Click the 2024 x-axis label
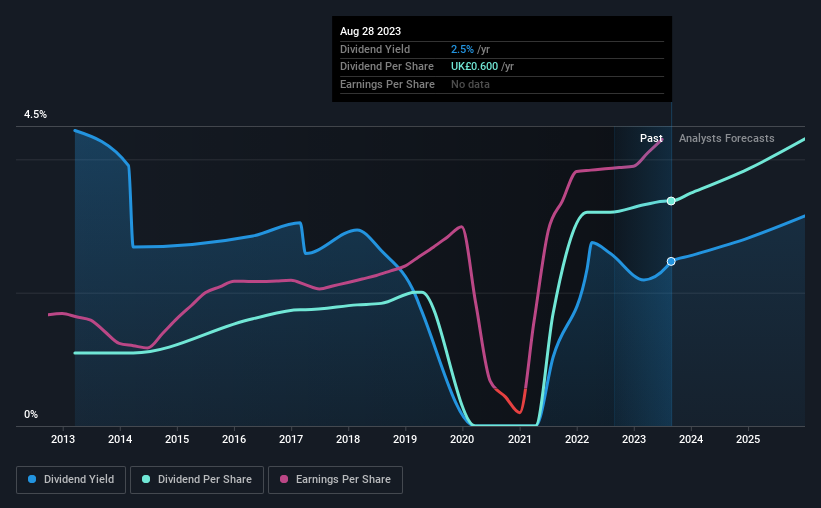Image resolution: width=821 pixels, height=508 pixels. (691, 439)
